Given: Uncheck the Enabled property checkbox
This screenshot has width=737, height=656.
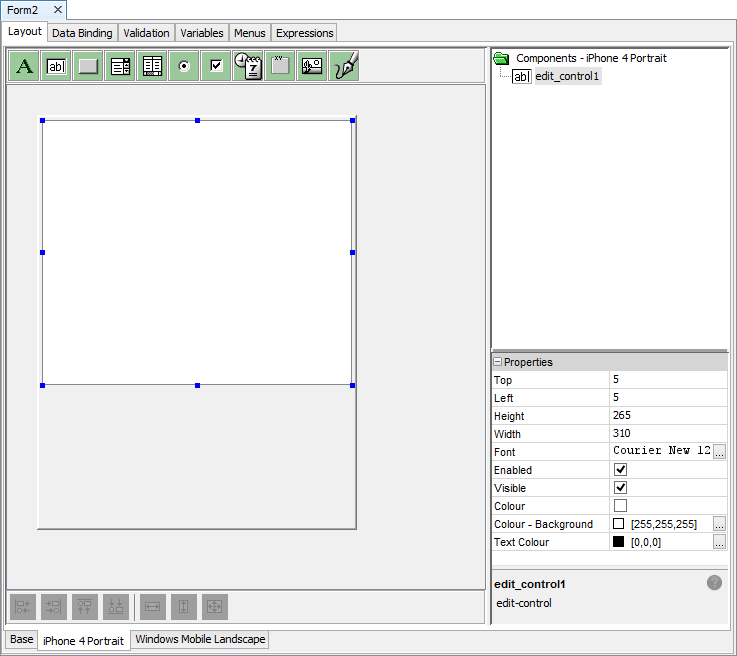Looking at the screenshot, I should point(620,470).
